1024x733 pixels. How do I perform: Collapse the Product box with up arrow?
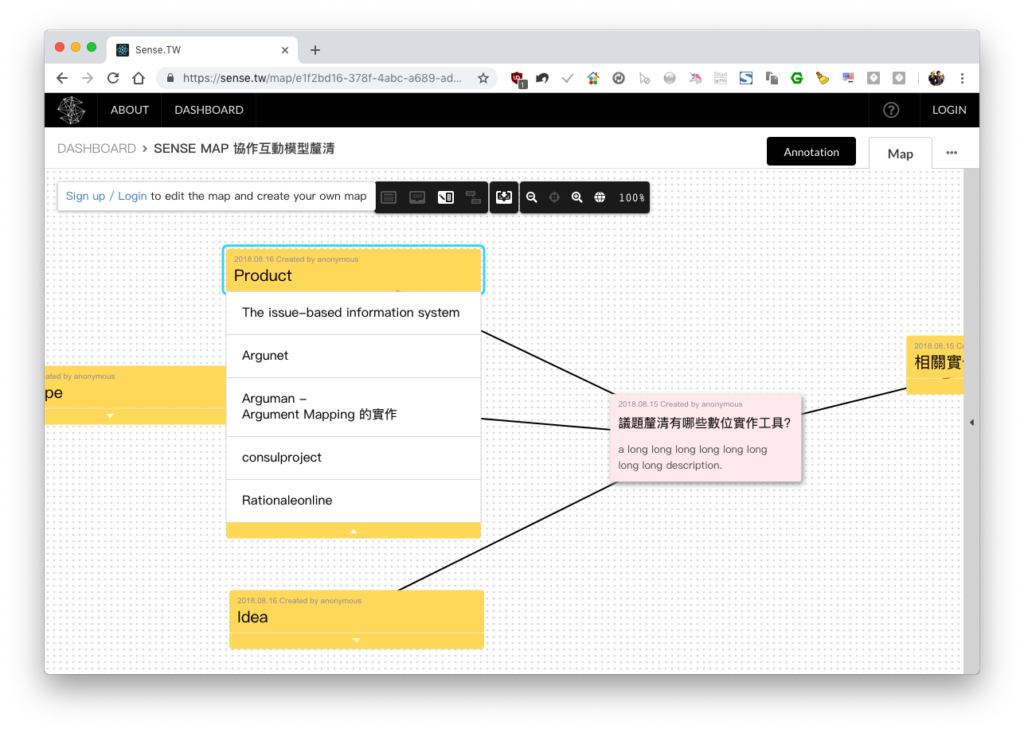(x=353, y=531)
